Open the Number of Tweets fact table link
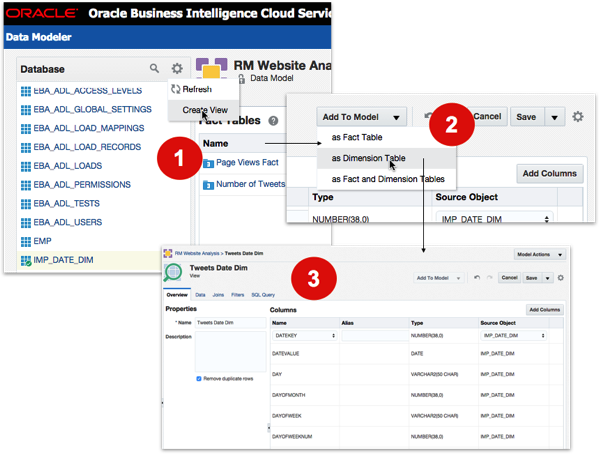The image size is (599, 454). point(251,184)
